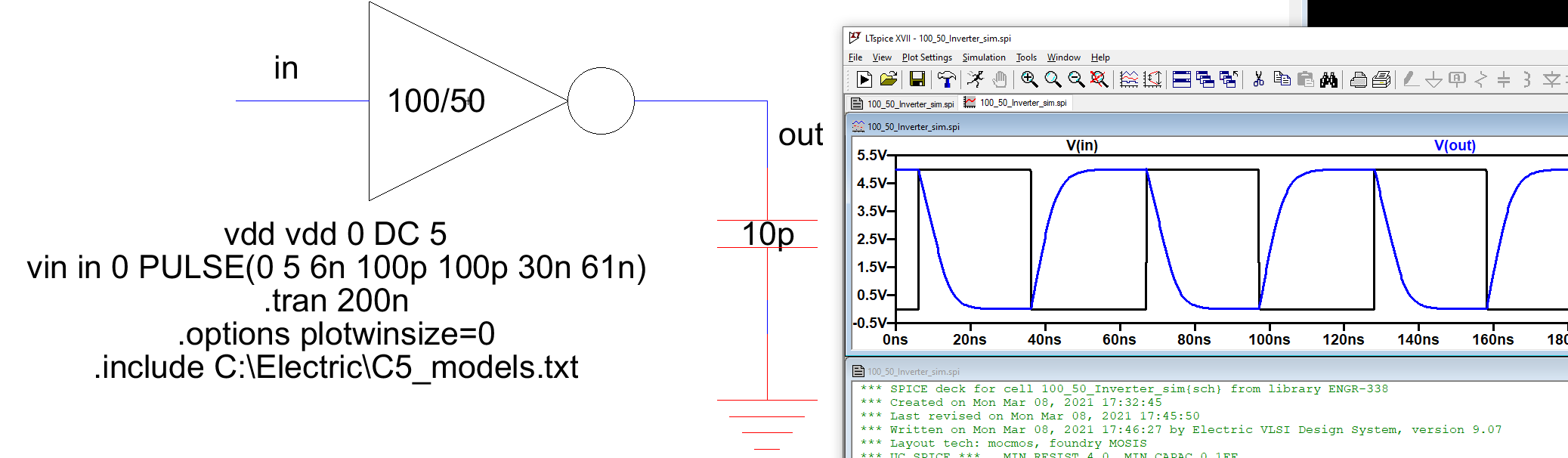Open a file with the folder icon
The image size is (1568, 458).
tap(889, 79)
